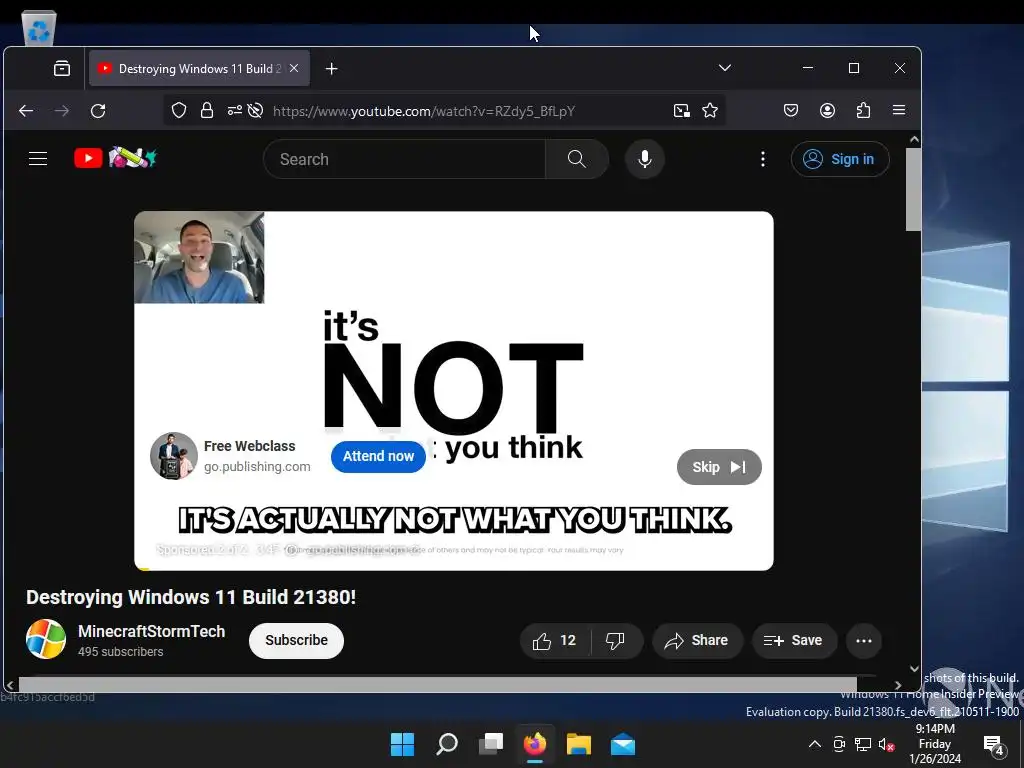
Task: Open YouTube settings three-dot menu
Action: (x=763, y=159)
